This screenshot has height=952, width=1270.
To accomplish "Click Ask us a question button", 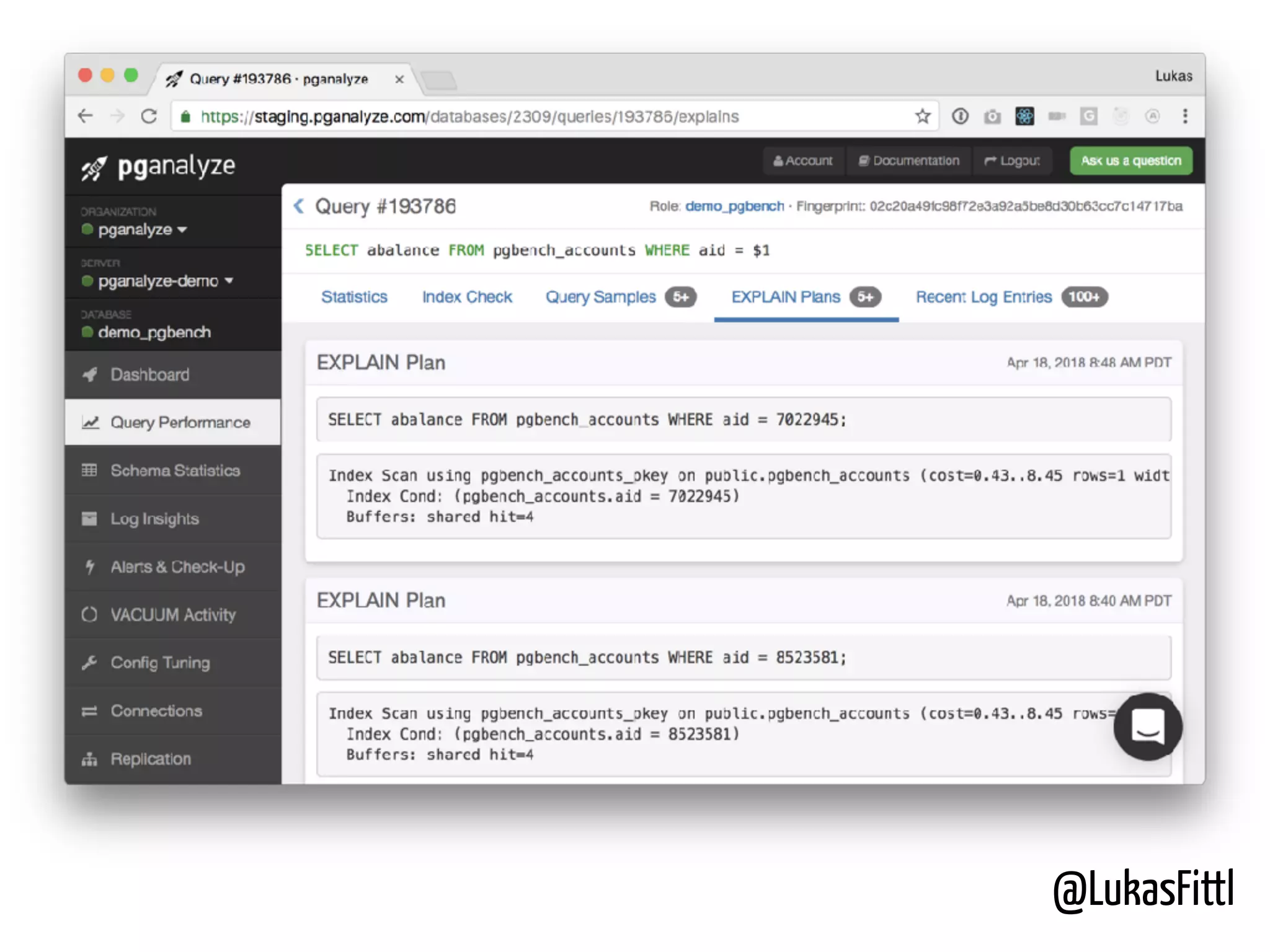I will tap(1130, 161).
